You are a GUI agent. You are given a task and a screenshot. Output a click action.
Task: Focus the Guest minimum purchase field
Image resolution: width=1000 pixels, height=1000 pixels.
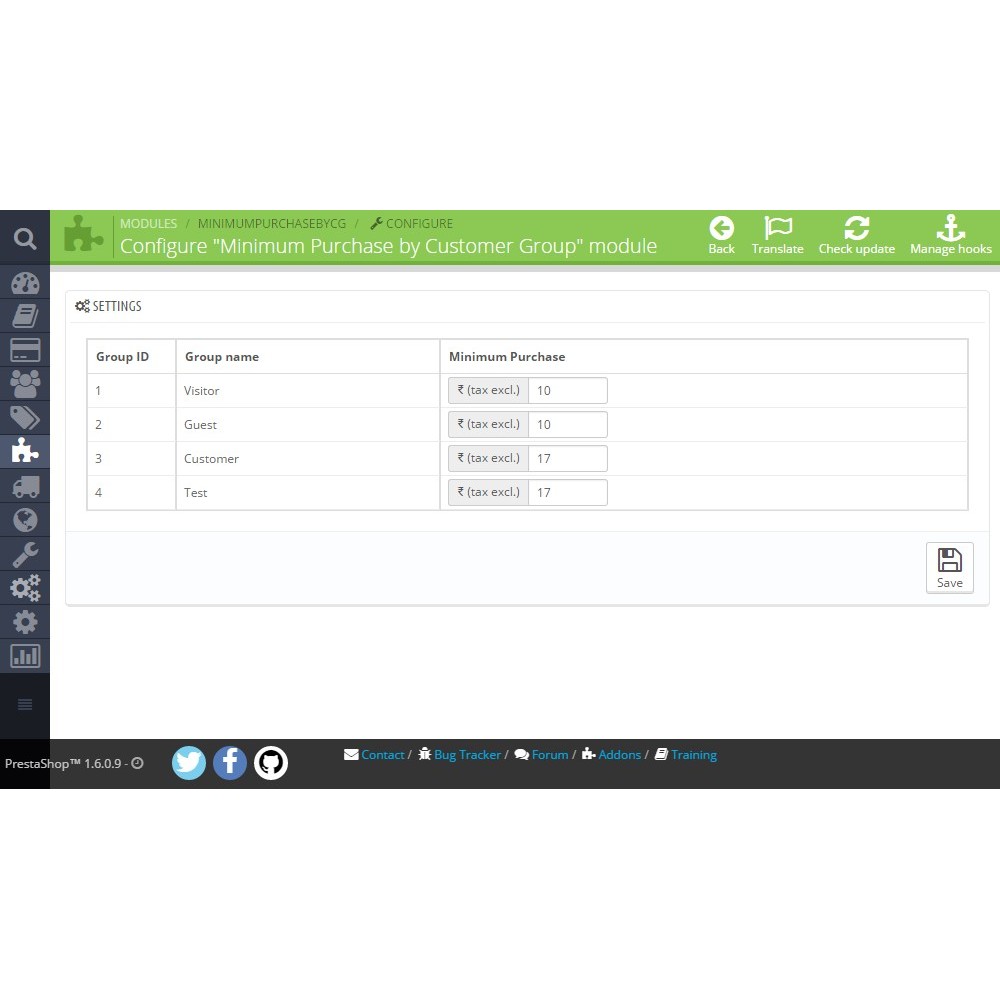pyautogui.click(x=568, y=424)
